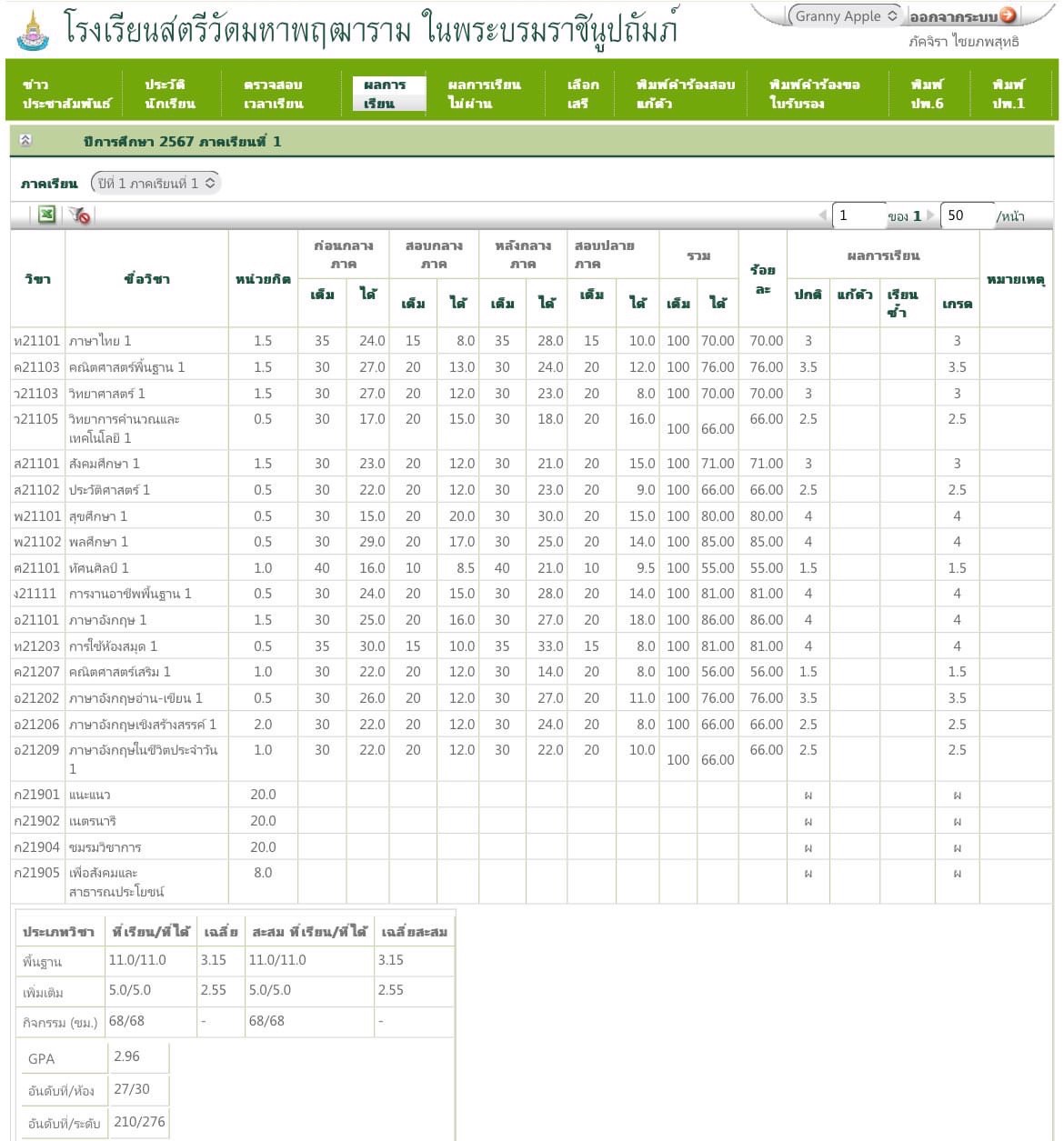Screen dimensions: 1064x1141
Task: Click the orange logout arrow icon
Action: coord(1008,15)
